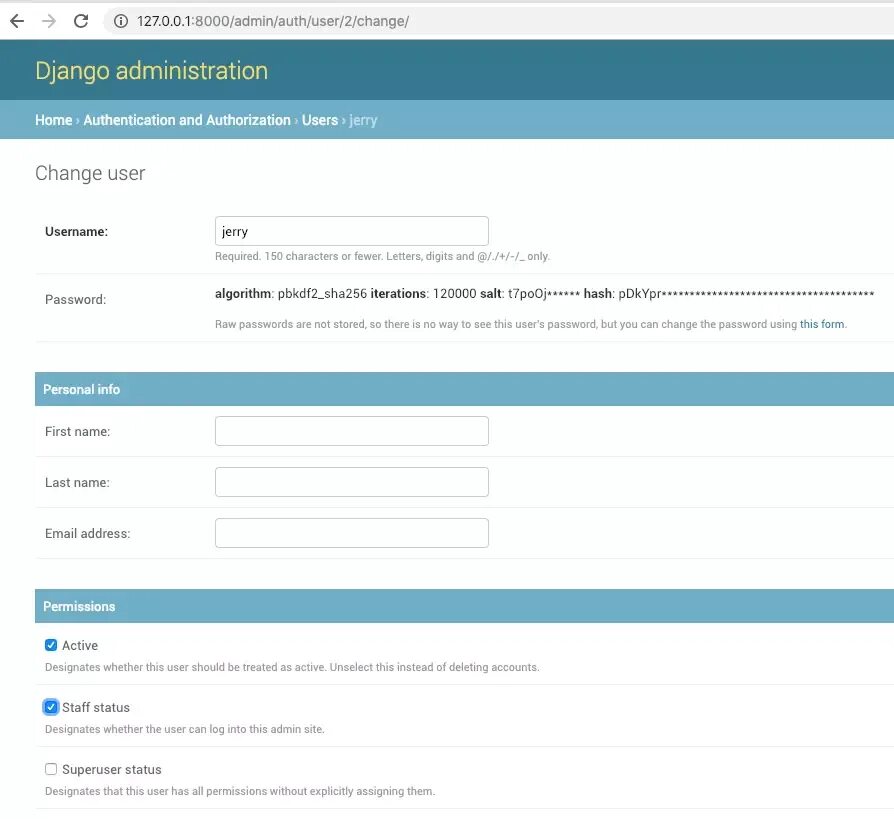Navigate to the Users breadcrumb
The height and width of the screenshot is (819, 894).
tap(320, 120)
